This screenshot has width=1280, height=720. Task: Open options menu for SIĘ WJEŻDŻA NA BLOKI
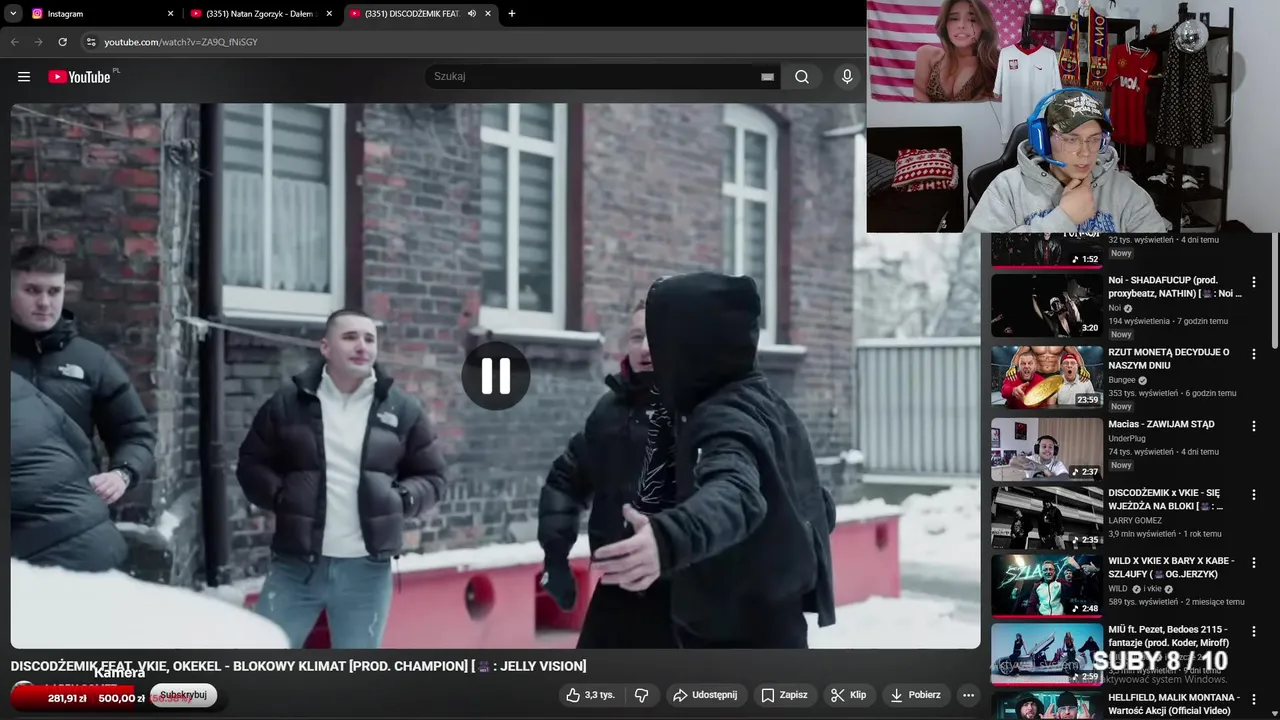coord(1253,495)
